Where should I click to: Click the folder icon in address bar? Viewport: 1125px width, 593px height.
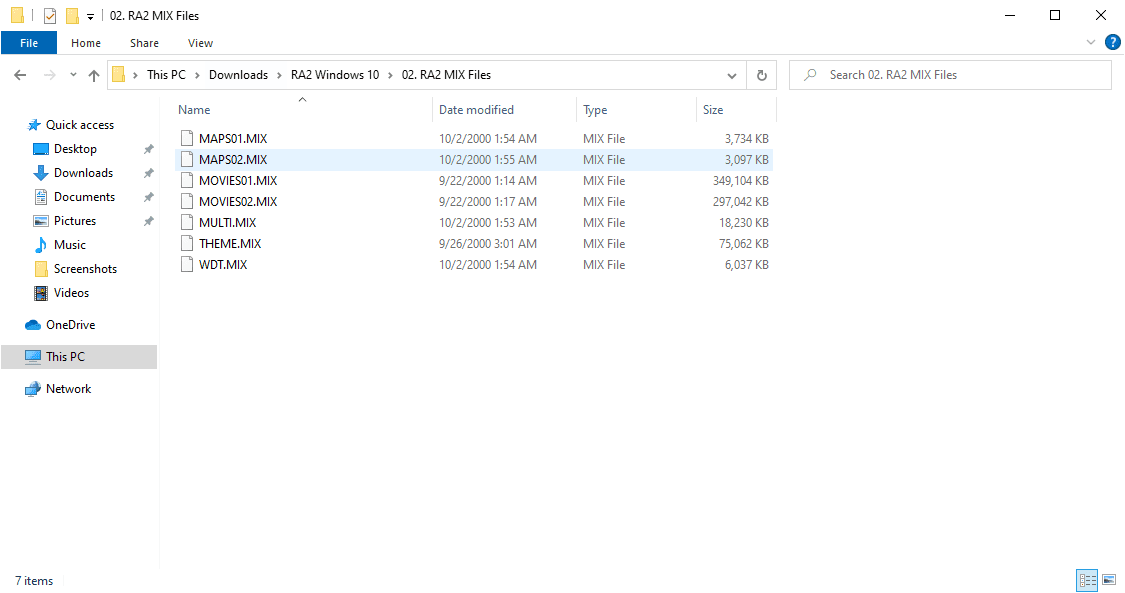[119, 75]
